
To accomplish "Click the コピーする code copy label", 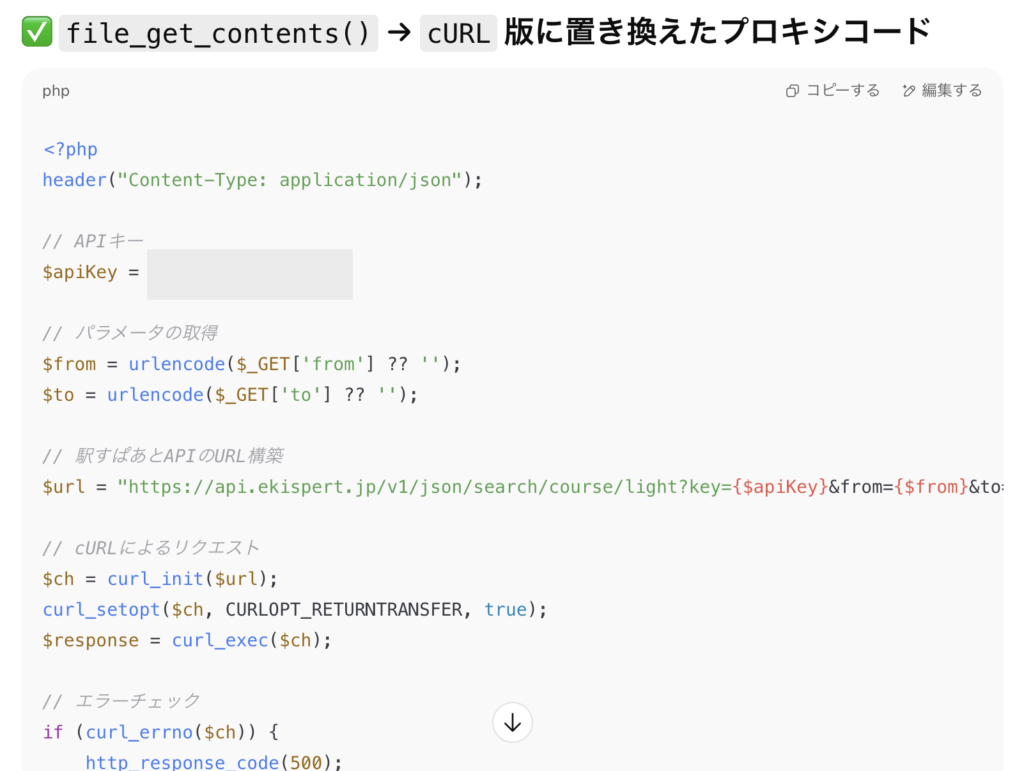I will click(842, 91).
